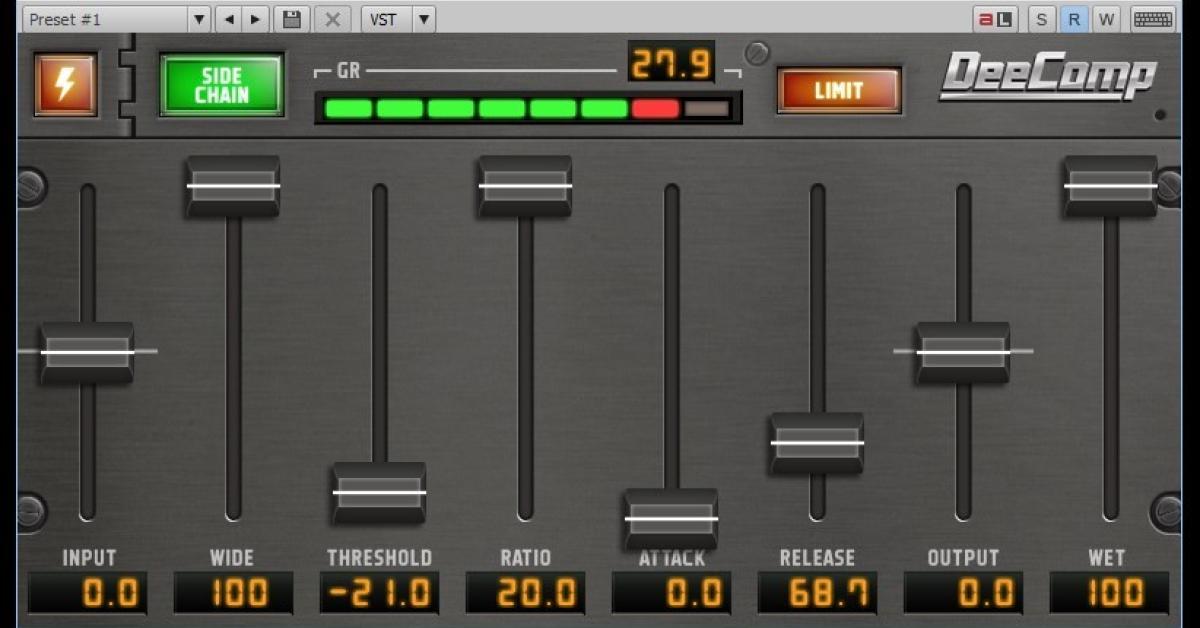Screen dimensions: 1200x628
Task: Click the S button in the top bar
Action: click(1042, 19)
